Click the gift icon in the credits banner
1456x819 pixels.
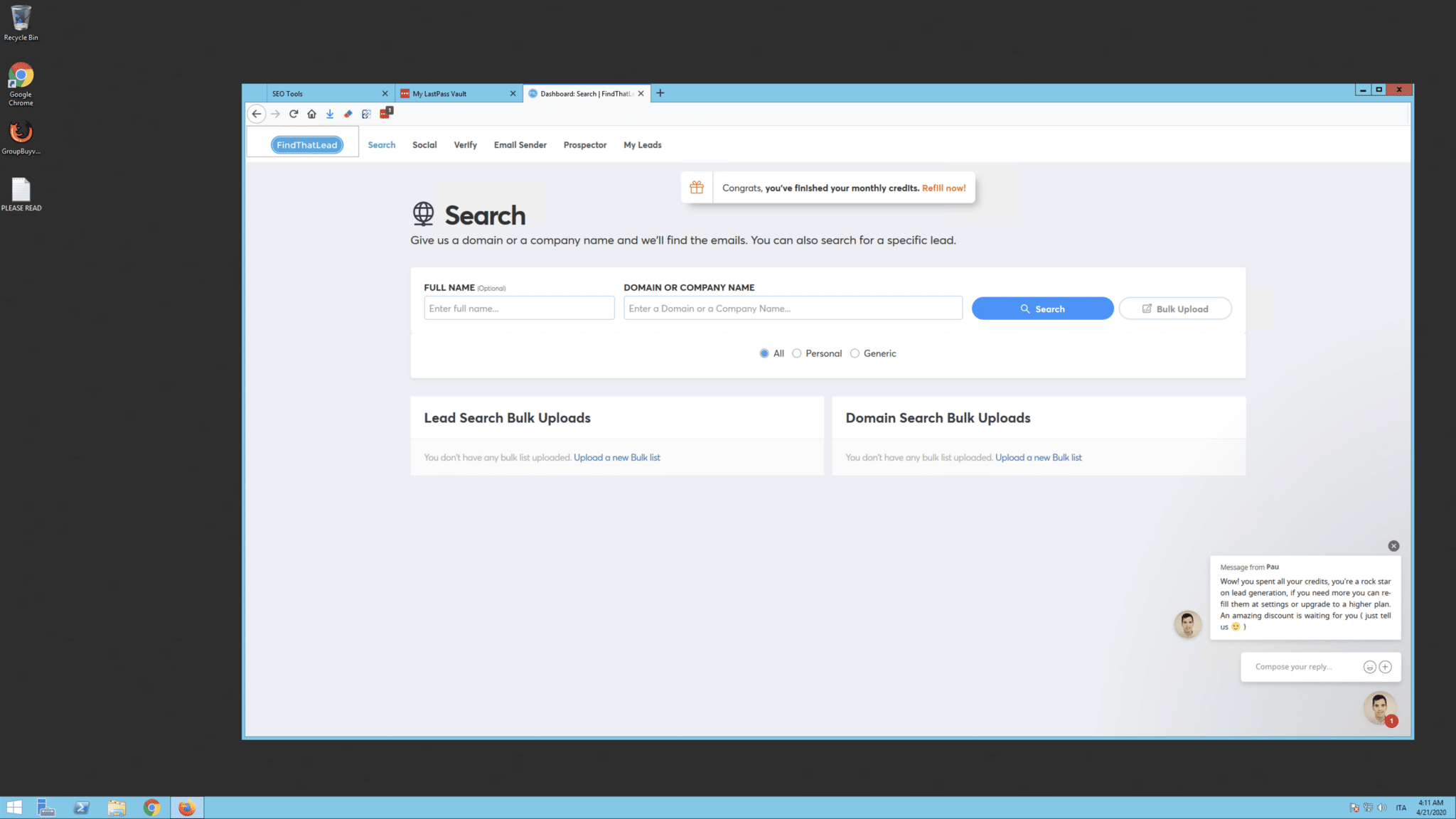(697, 188)
